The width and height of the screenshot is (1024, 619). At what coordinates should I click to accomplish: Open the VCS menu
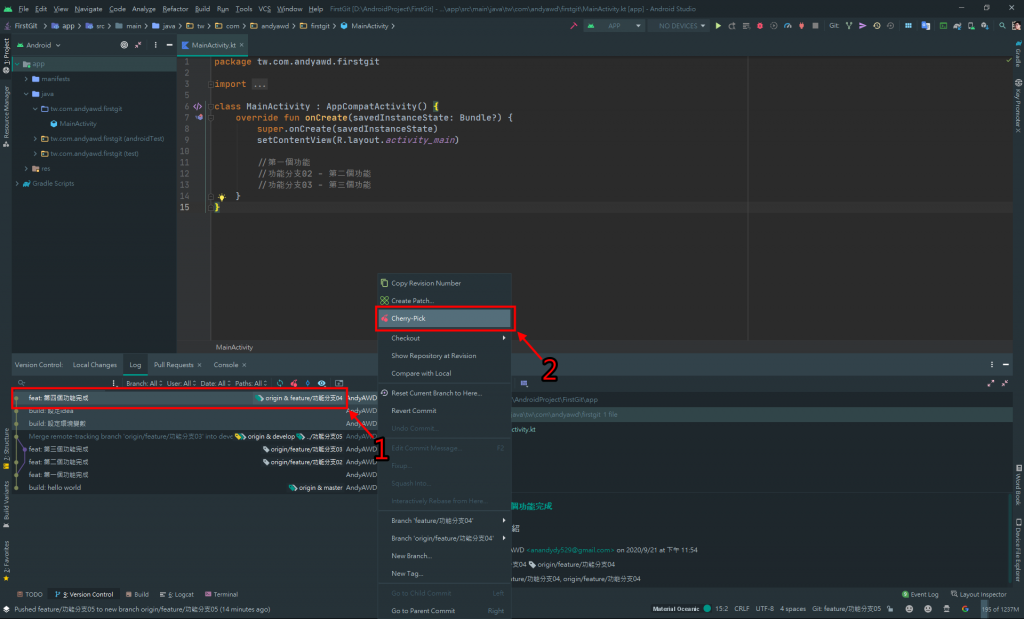click(x=264, y=8)
